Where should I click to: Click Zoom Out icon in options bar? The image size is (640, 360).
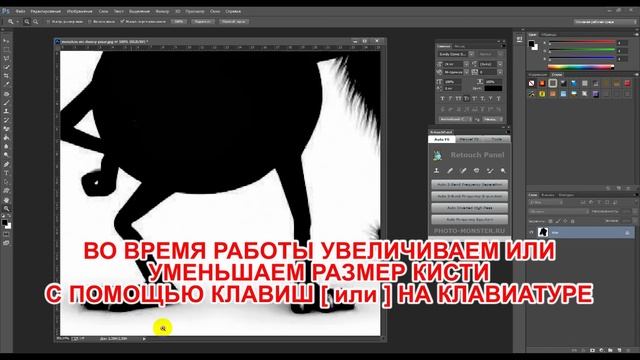[x=36, y=22]
